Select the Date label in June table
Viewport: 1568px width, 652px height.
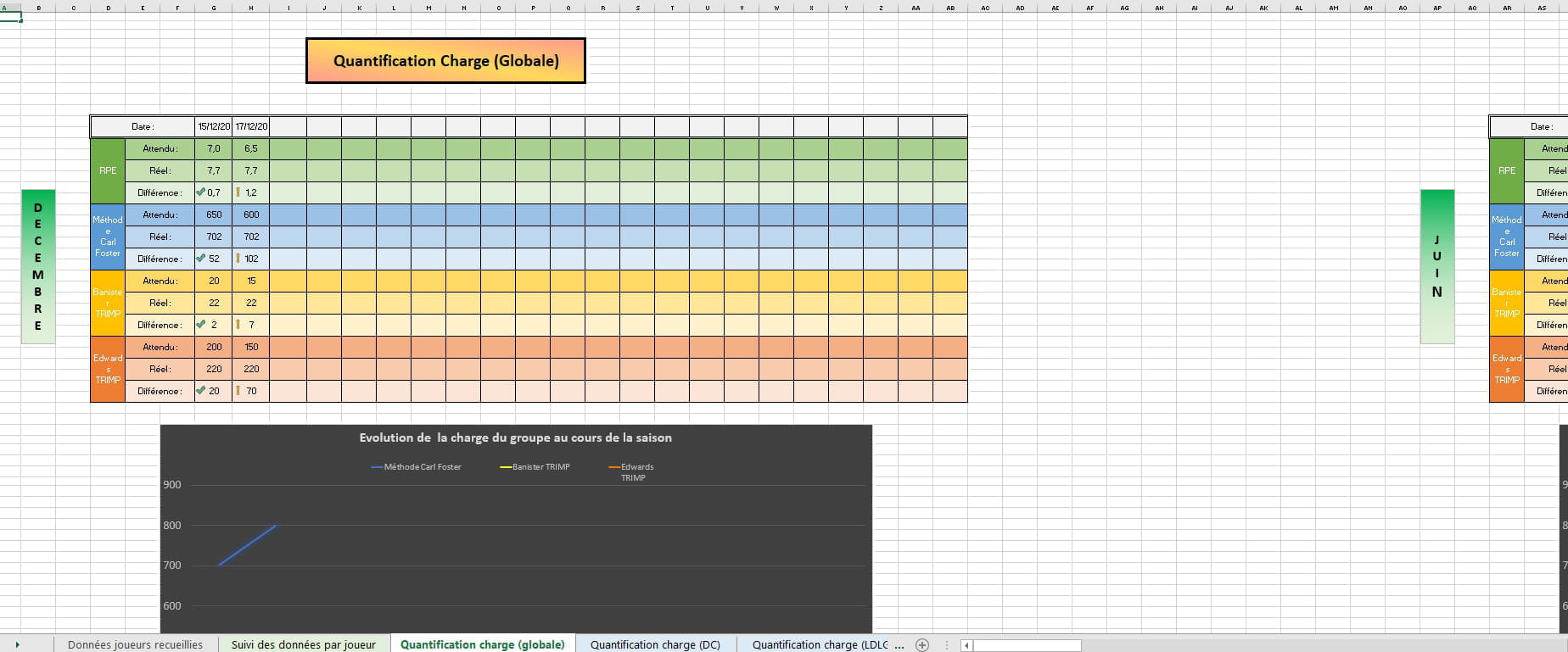click(x=1529, y=126)
